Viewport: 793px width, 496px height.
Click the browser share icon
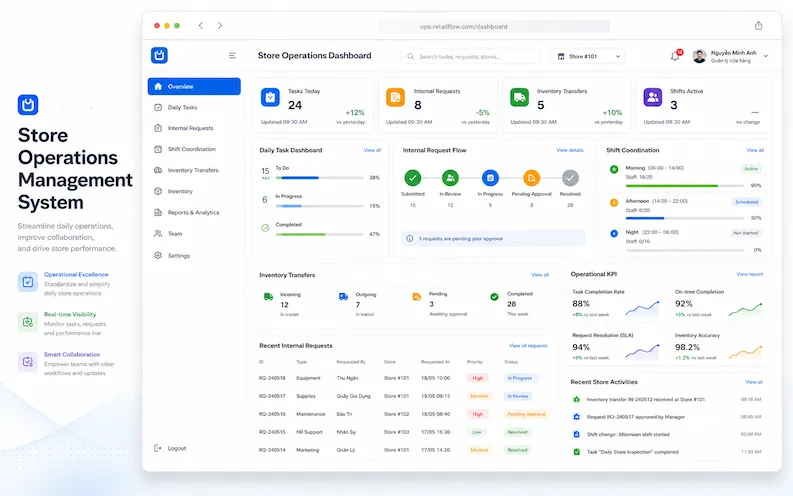(x=758, y=25)
